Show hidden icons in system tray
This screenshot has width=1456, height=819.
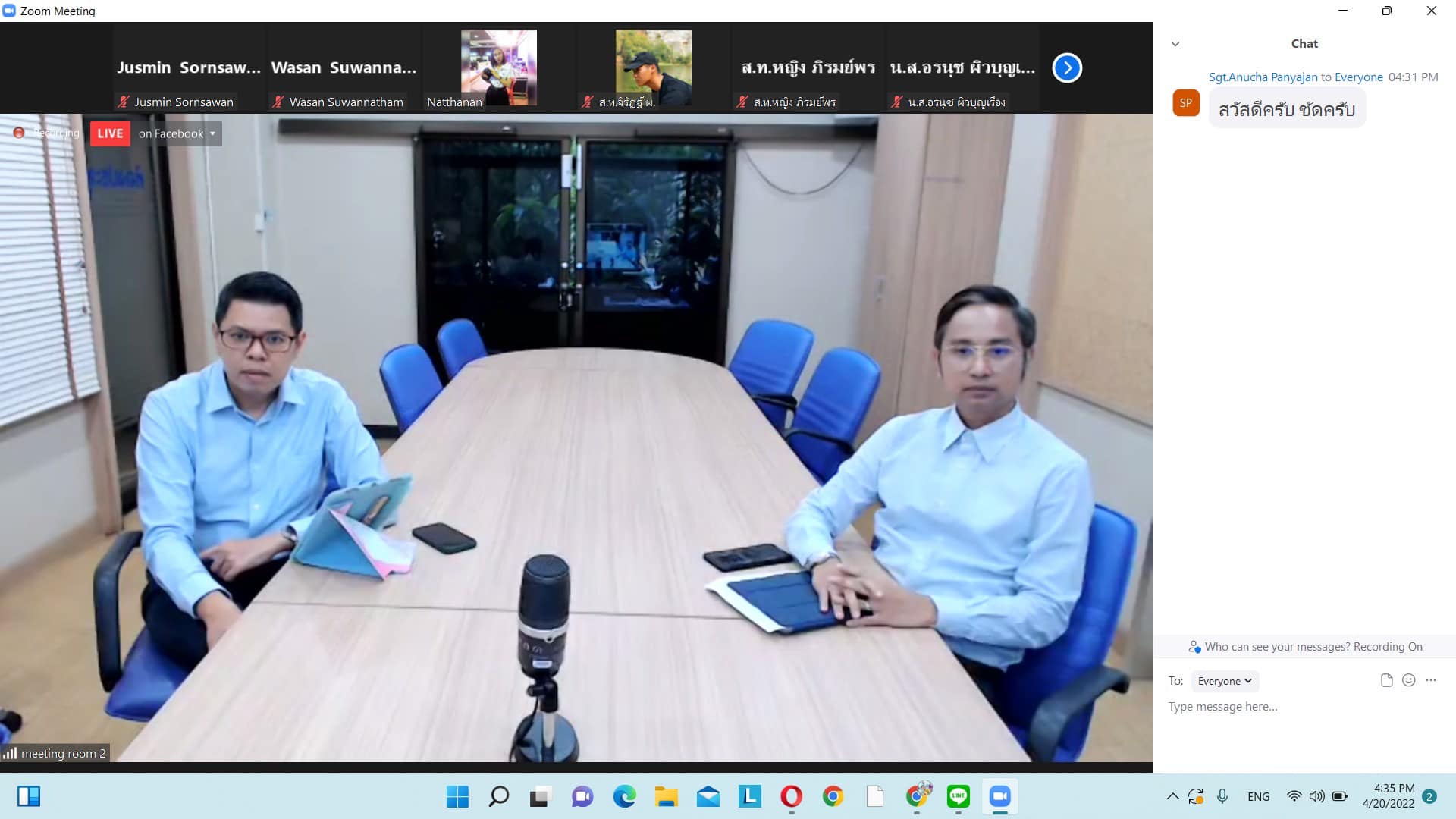coord(1172,796)
